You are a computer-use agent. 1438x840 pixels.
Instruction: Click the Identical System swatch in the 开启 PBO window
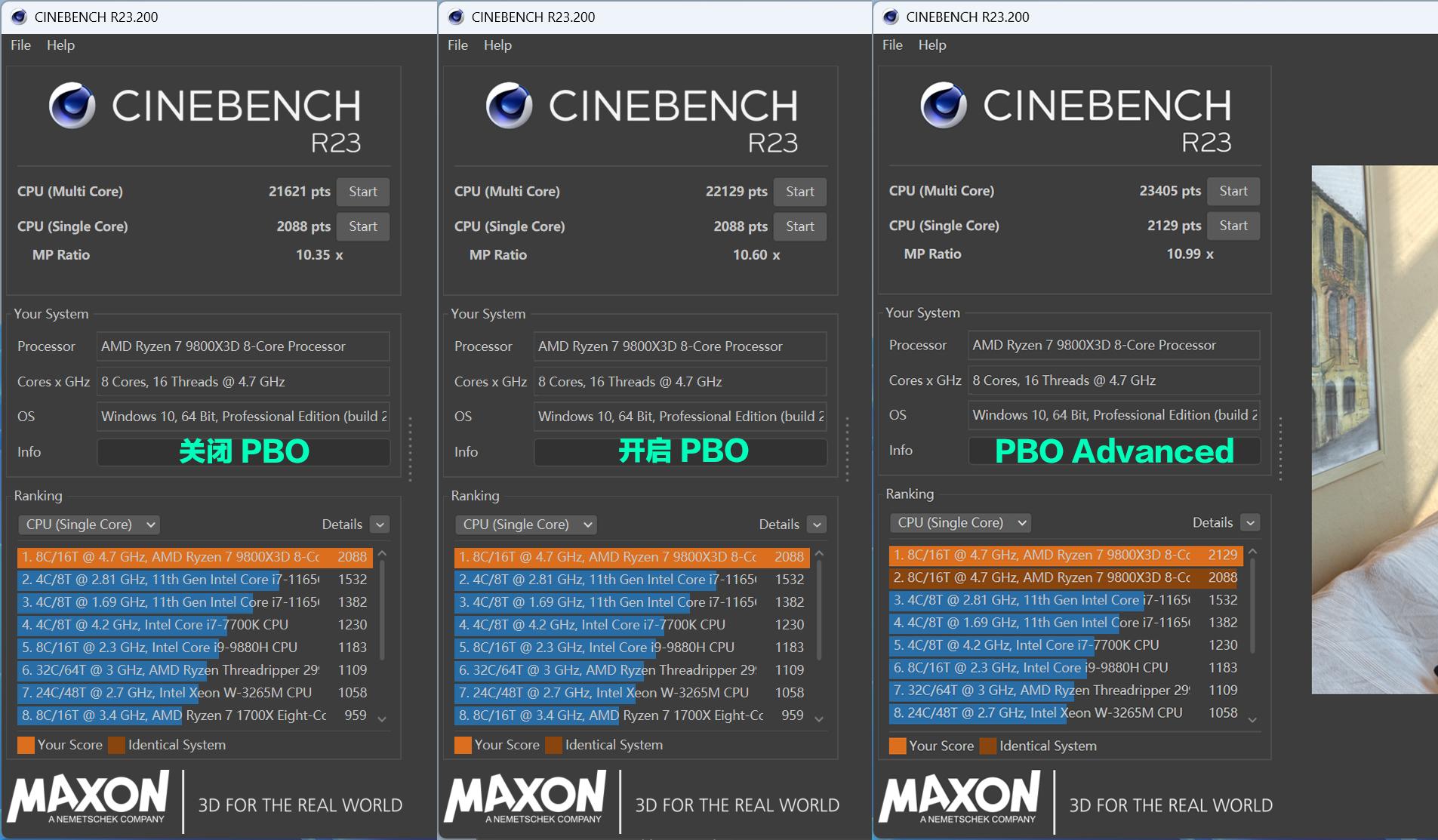tap(553, 746)
